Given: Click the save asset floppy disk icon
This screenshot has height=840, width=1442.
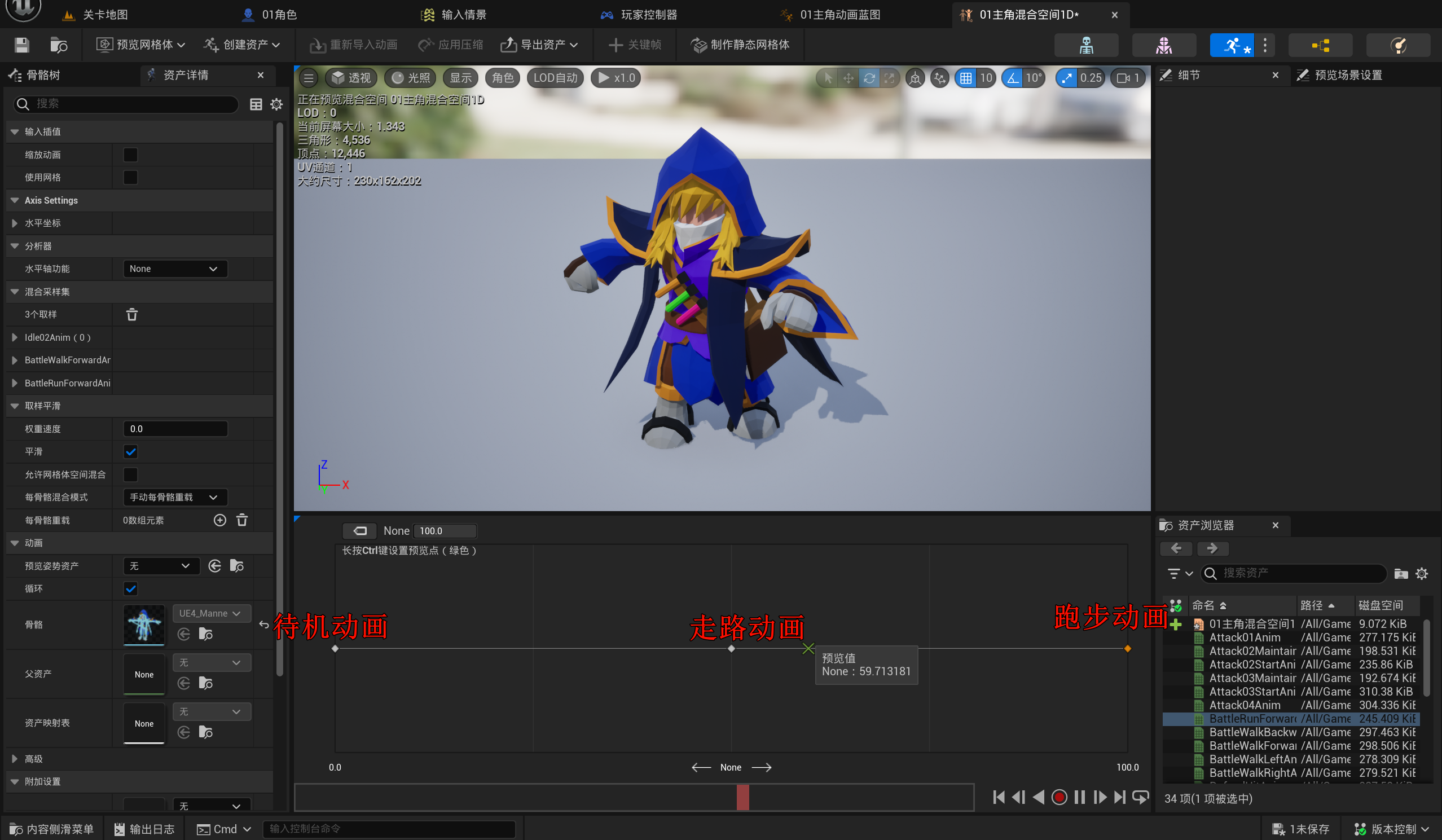Looking at the screenshot, I should tap(22, 45).
